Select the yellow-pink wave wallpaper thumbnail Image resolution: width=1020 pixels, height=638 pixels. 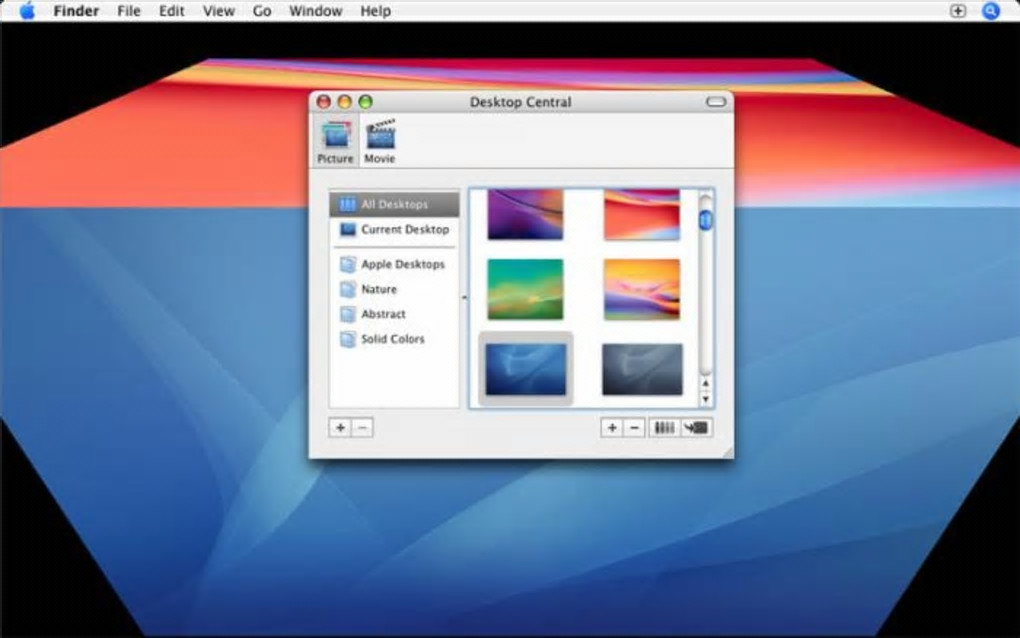tap(641, 289)
